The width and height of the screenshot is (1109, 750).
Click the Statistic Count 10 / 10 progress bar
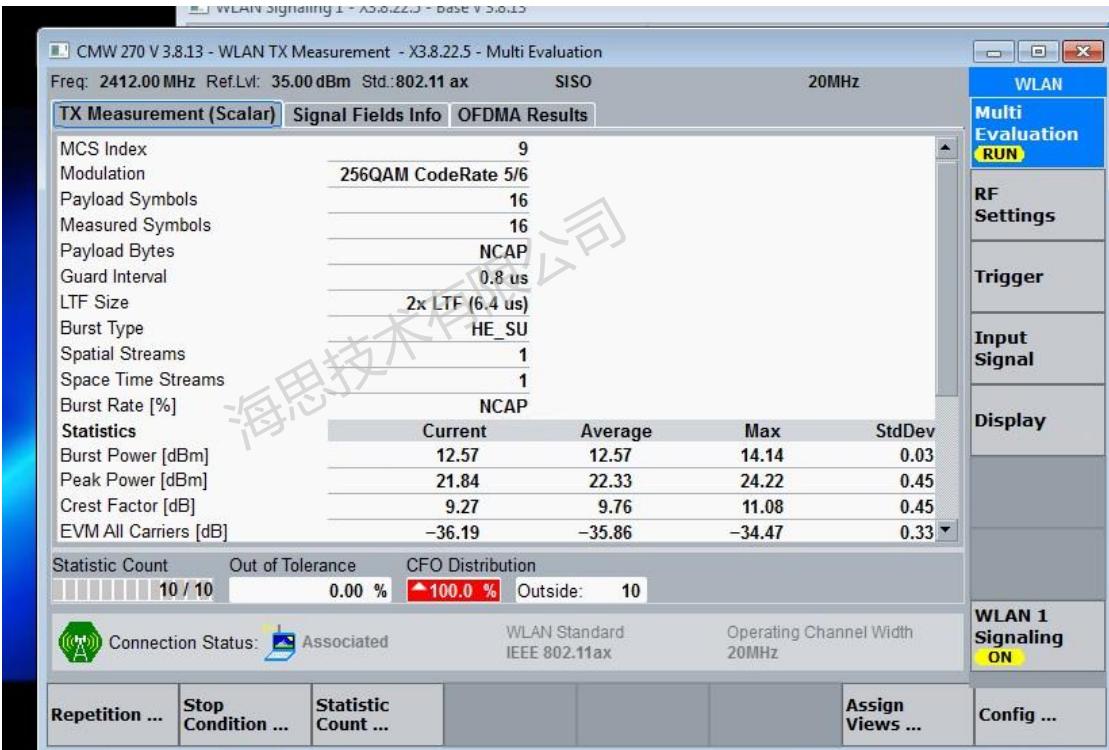(133, 590)
